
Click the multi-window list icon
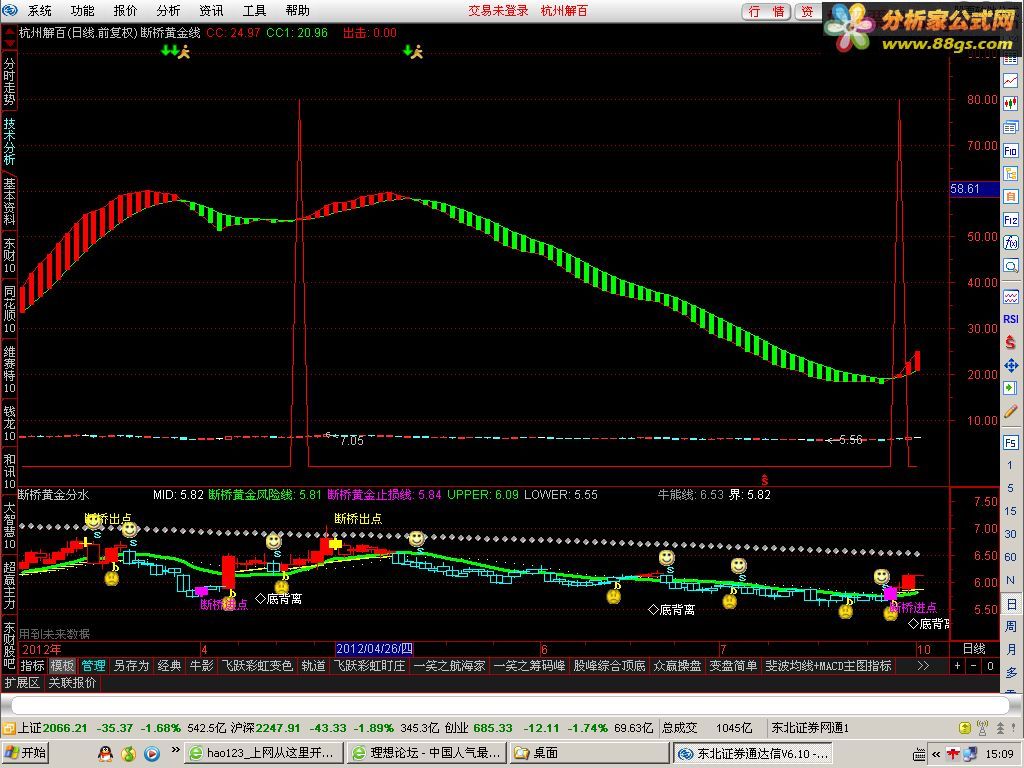tap(1010, 127)
